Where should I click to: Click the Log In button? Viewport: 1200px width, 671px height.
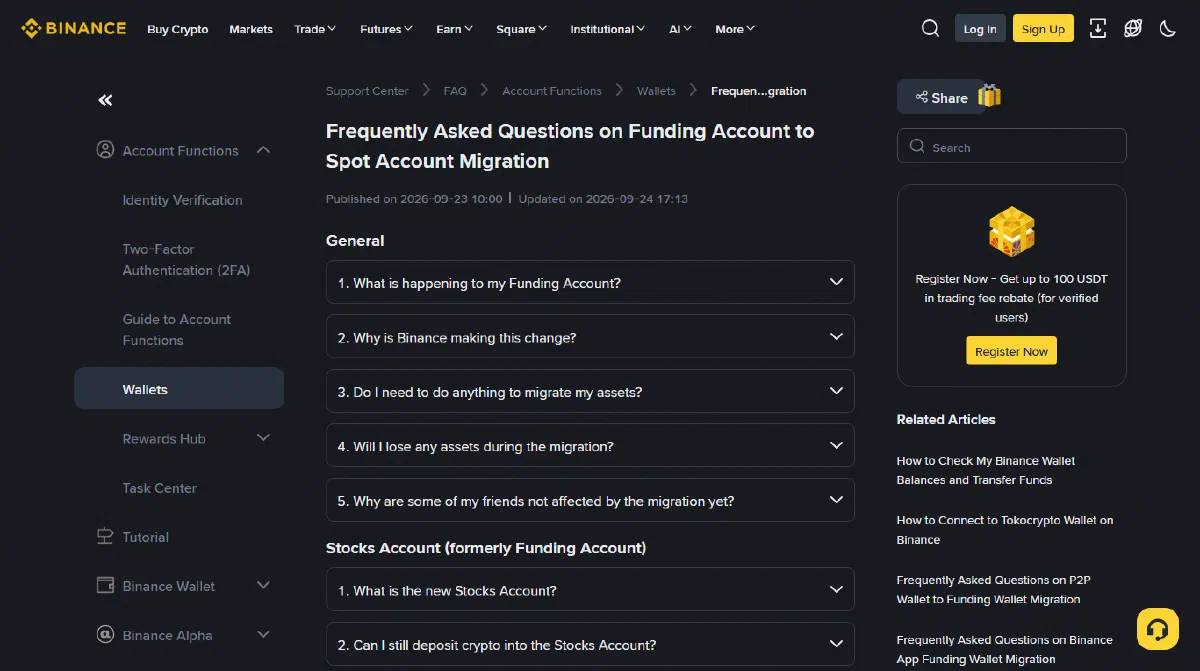pos(980,29)
